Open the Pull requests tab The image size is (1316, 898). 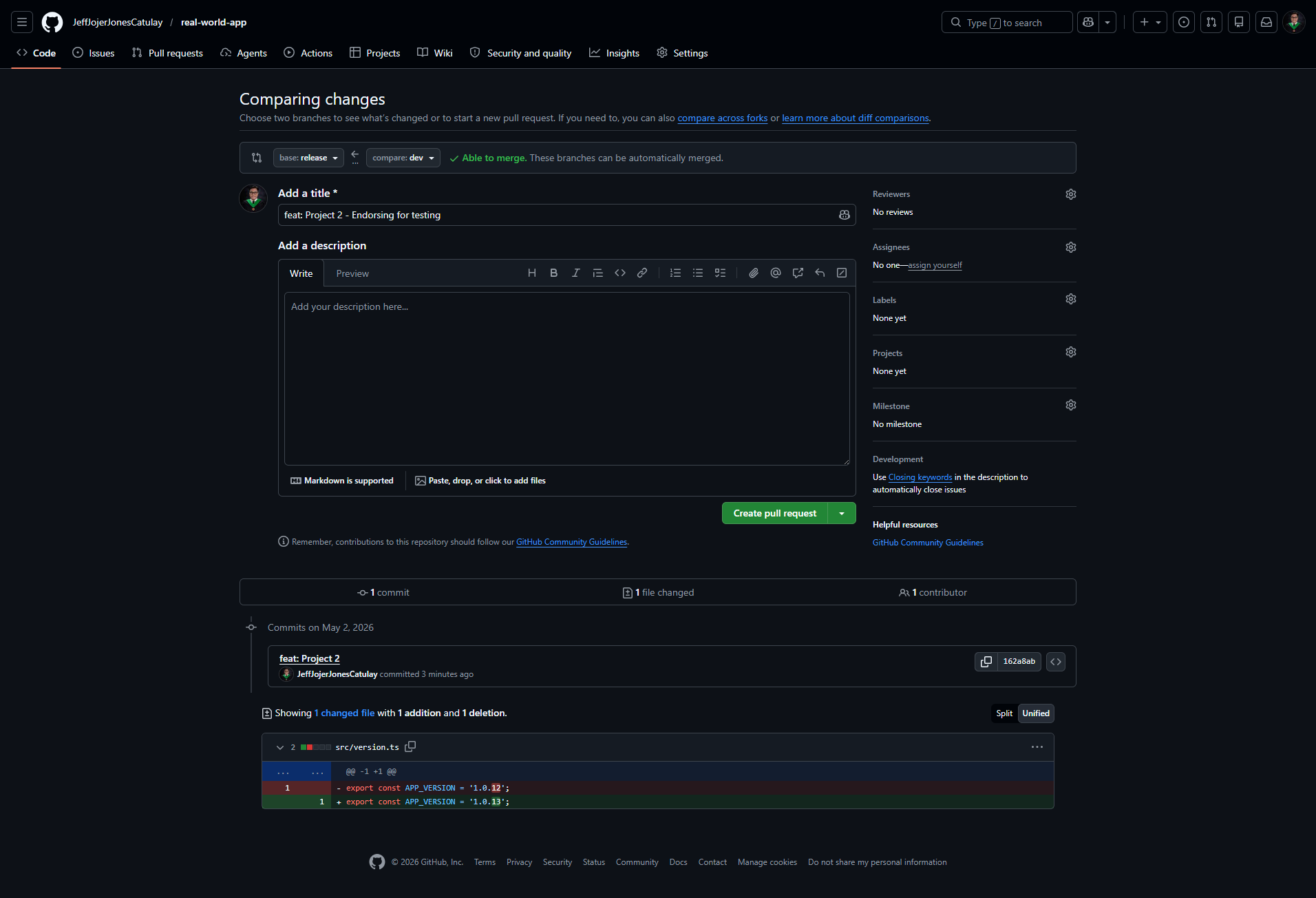click(167, 53)
